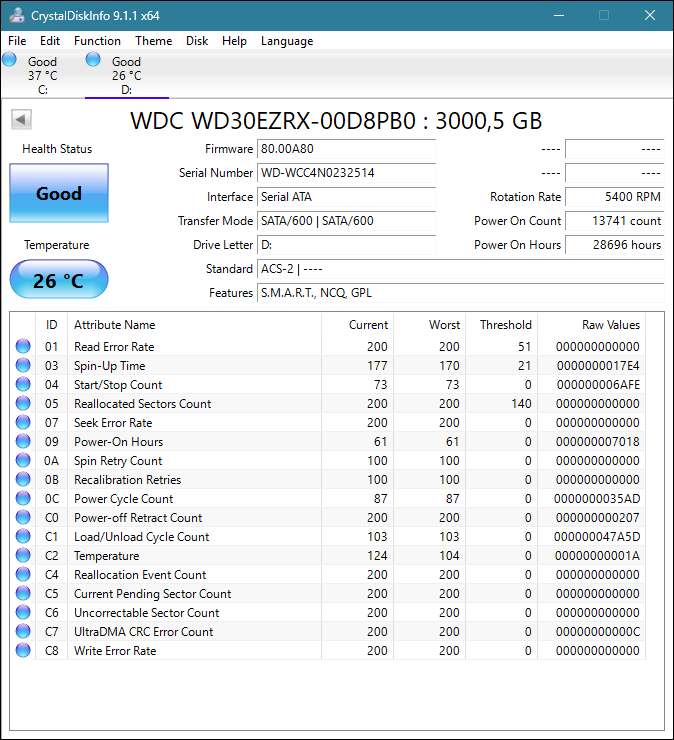The height and width of the screenshot is (740, 674).
Task: Select the Load/Unload Cycle Count attribute name
Action: tap(142, 537)
